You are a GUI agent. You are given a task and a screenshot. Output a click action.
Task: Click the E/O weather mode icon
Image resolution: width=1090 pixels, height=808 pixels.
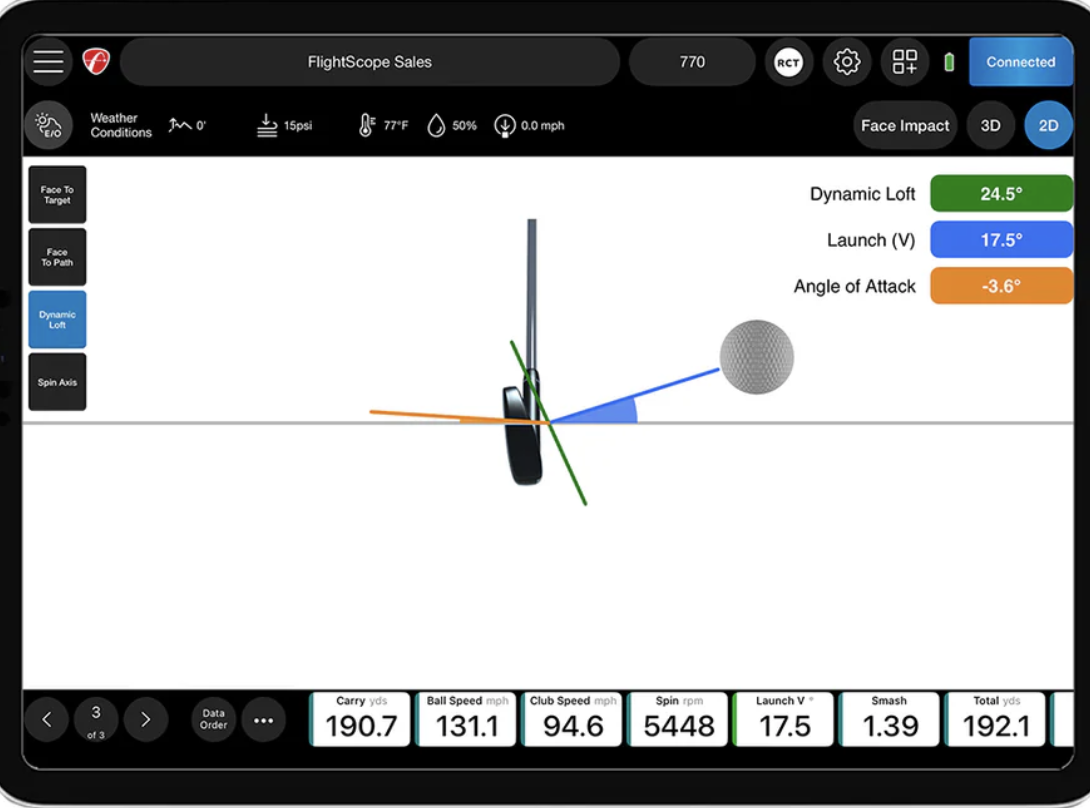coord(48,126)
